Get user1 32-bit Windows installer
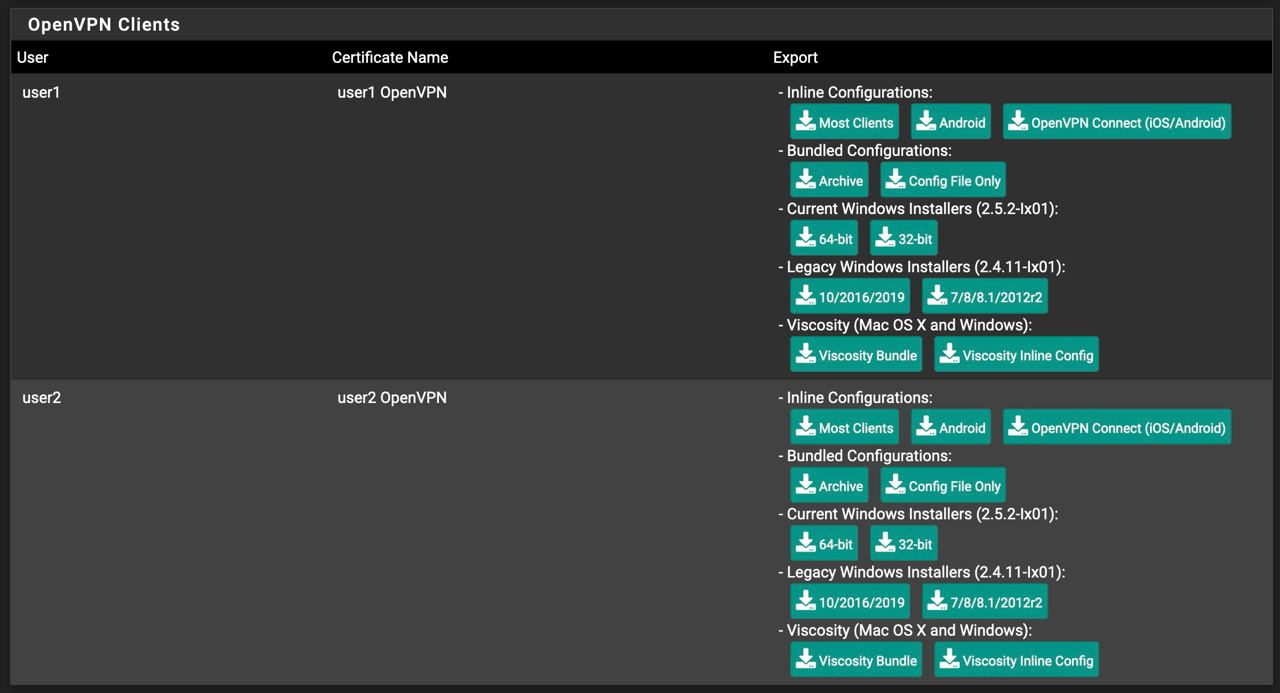The height and width of the screenshot is (693, 1280). click(904, 238)
